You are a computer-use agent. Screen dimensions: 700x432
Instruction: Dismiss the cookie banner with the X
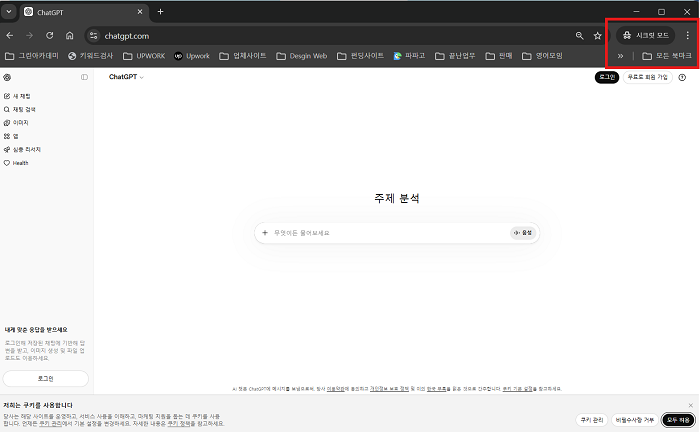pyautogui.click(x=691, y=405)
